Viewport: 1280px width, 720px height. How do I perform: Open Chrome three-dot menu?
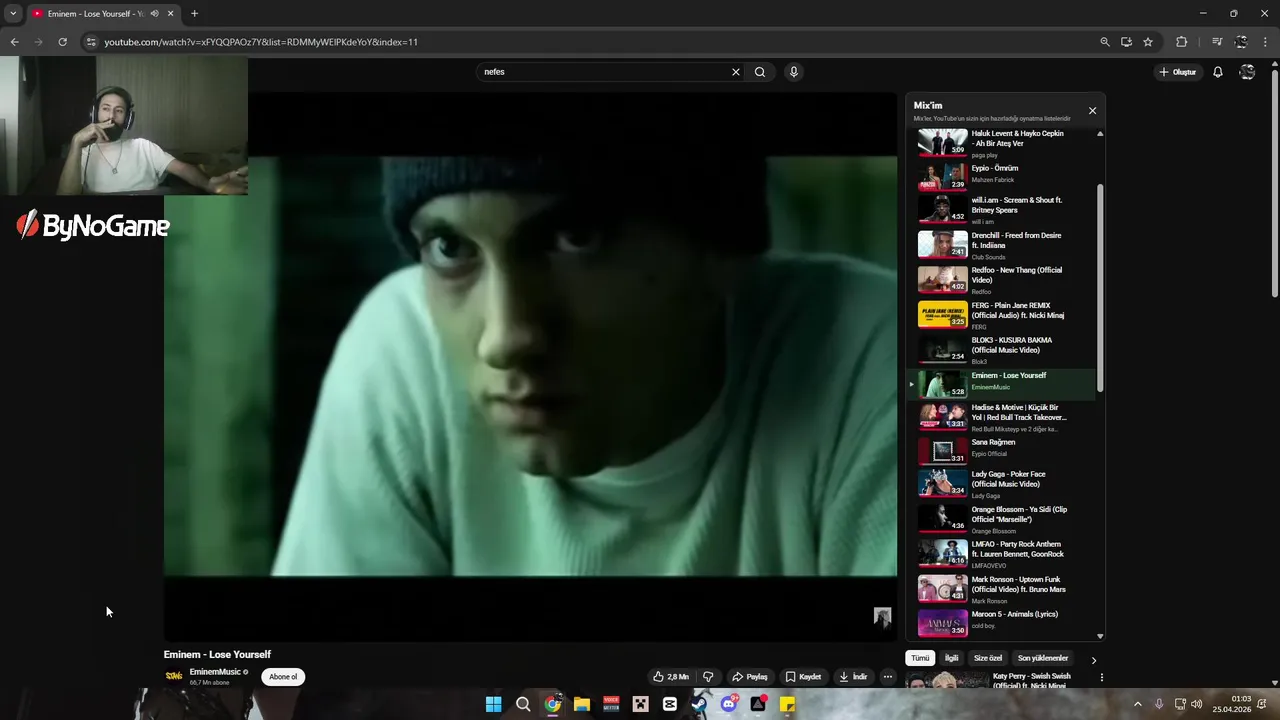pyautogui.click(x=1266, y=42)
